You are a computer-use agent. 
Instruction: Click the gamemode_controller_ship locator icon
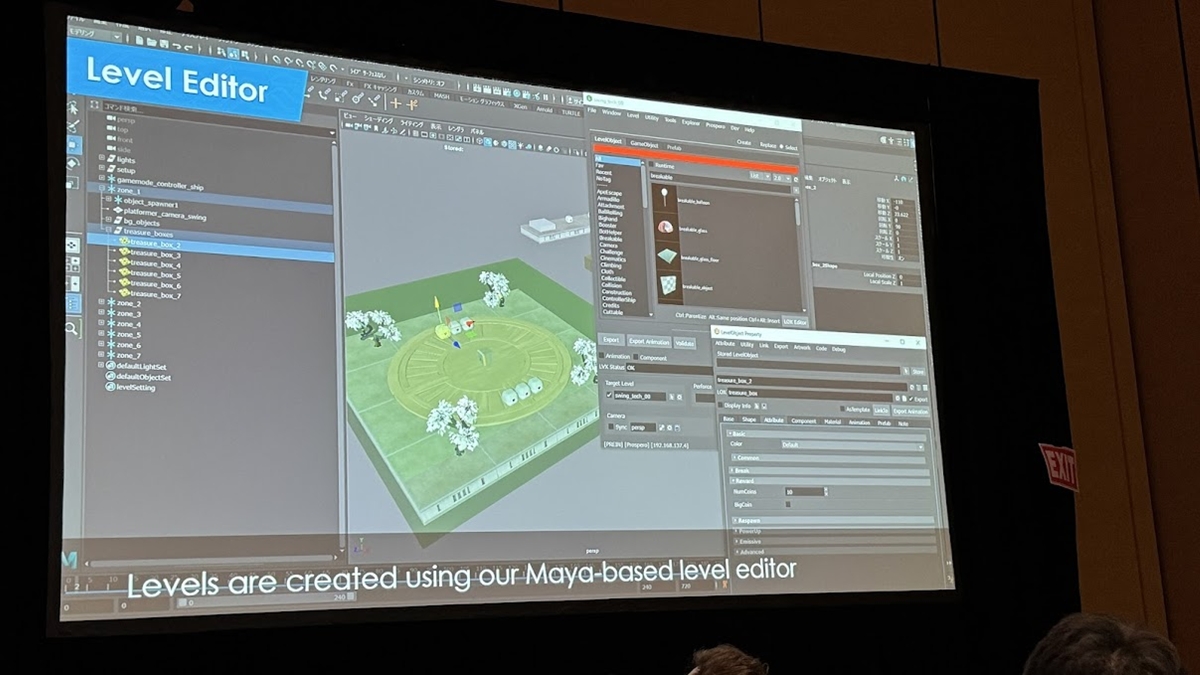[111, 179]
